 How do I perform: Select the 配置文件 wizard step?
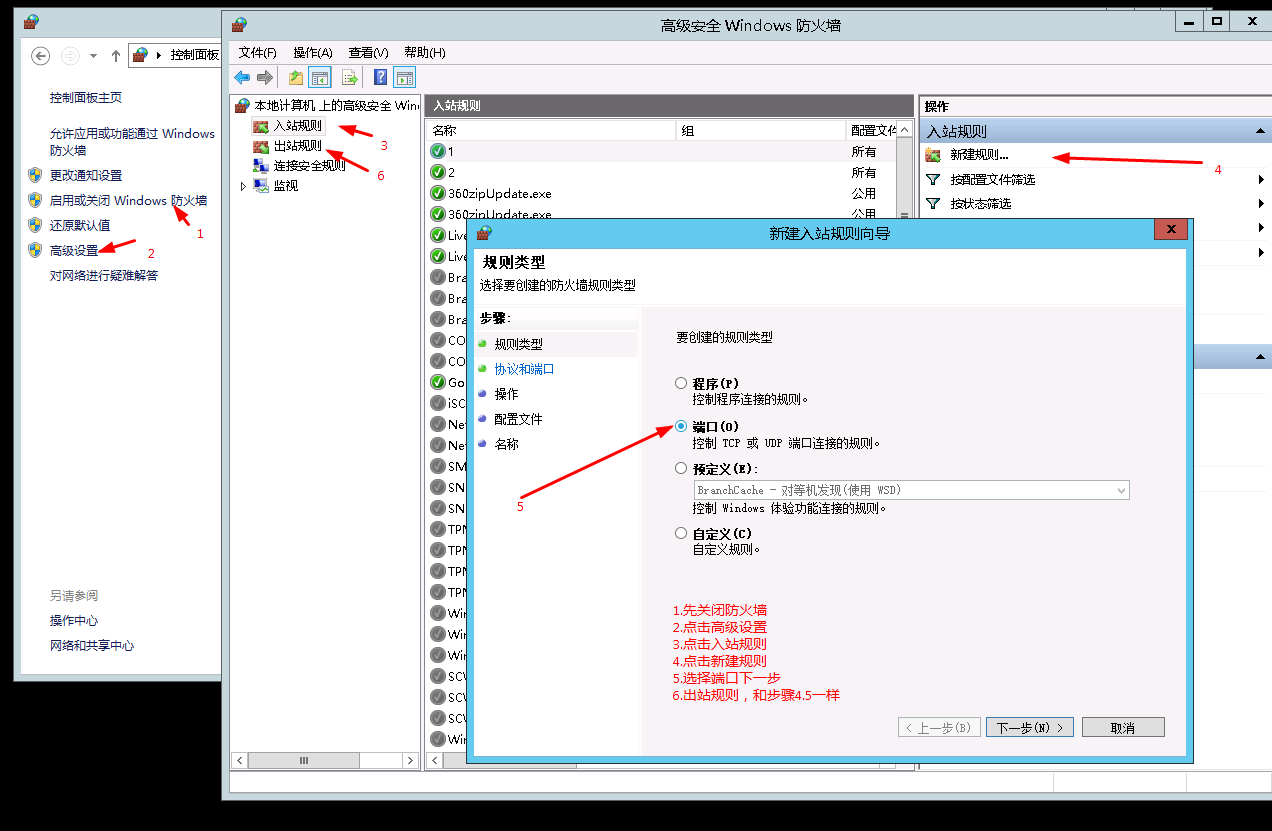point(518,419)
